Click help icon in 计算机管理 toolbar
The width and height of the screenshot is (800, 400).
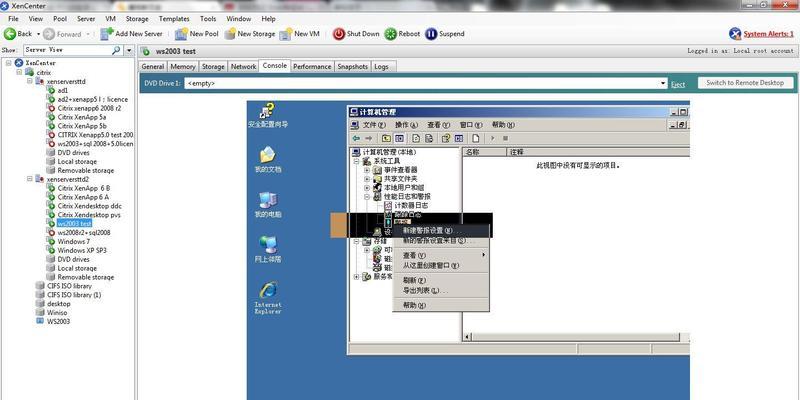pos(446,138)
